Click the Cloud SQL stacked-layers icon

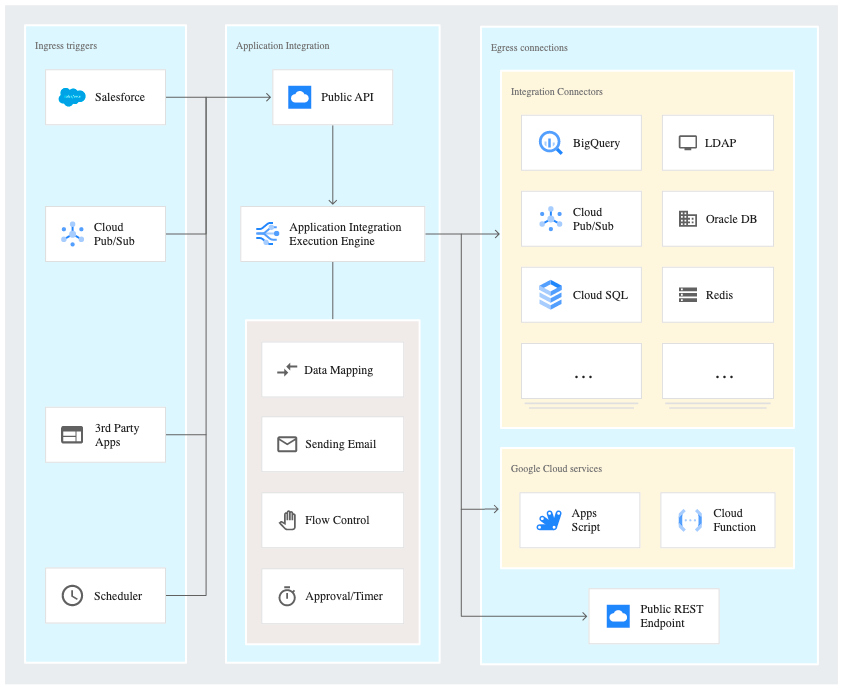point(549,295)
